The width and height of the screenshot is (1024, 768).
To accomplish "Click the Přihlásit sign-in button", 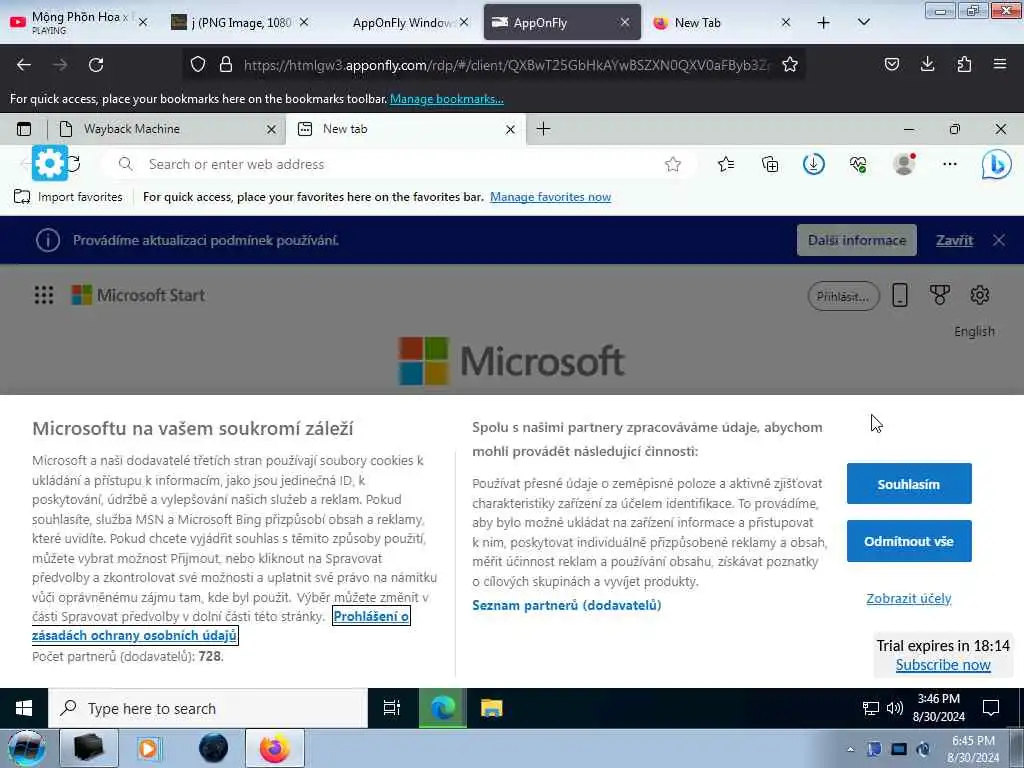I will tap(843, 296).
